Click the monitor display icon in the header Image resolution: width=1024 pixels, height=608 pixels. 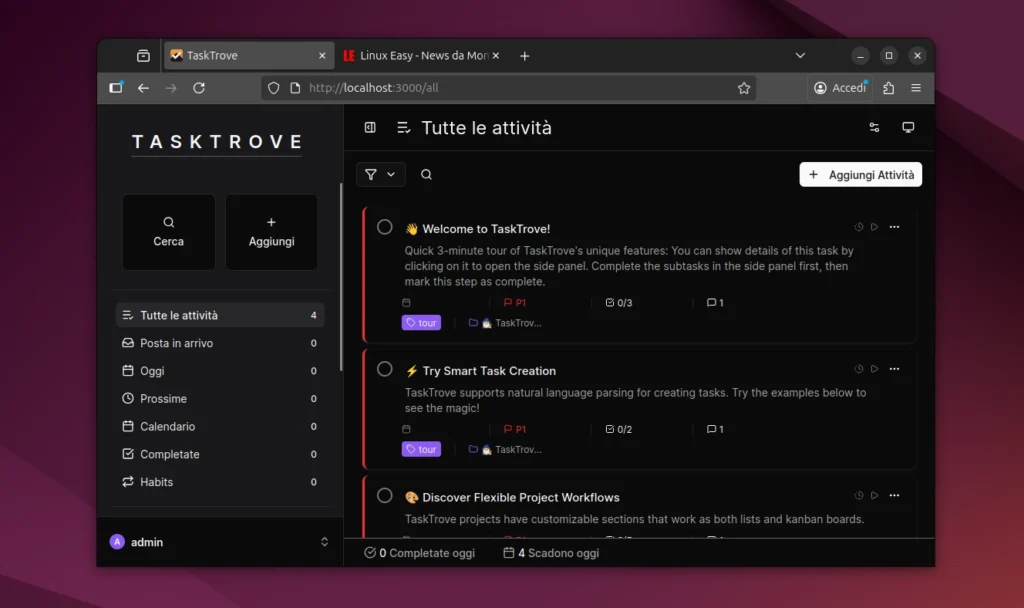click(908, 127)
